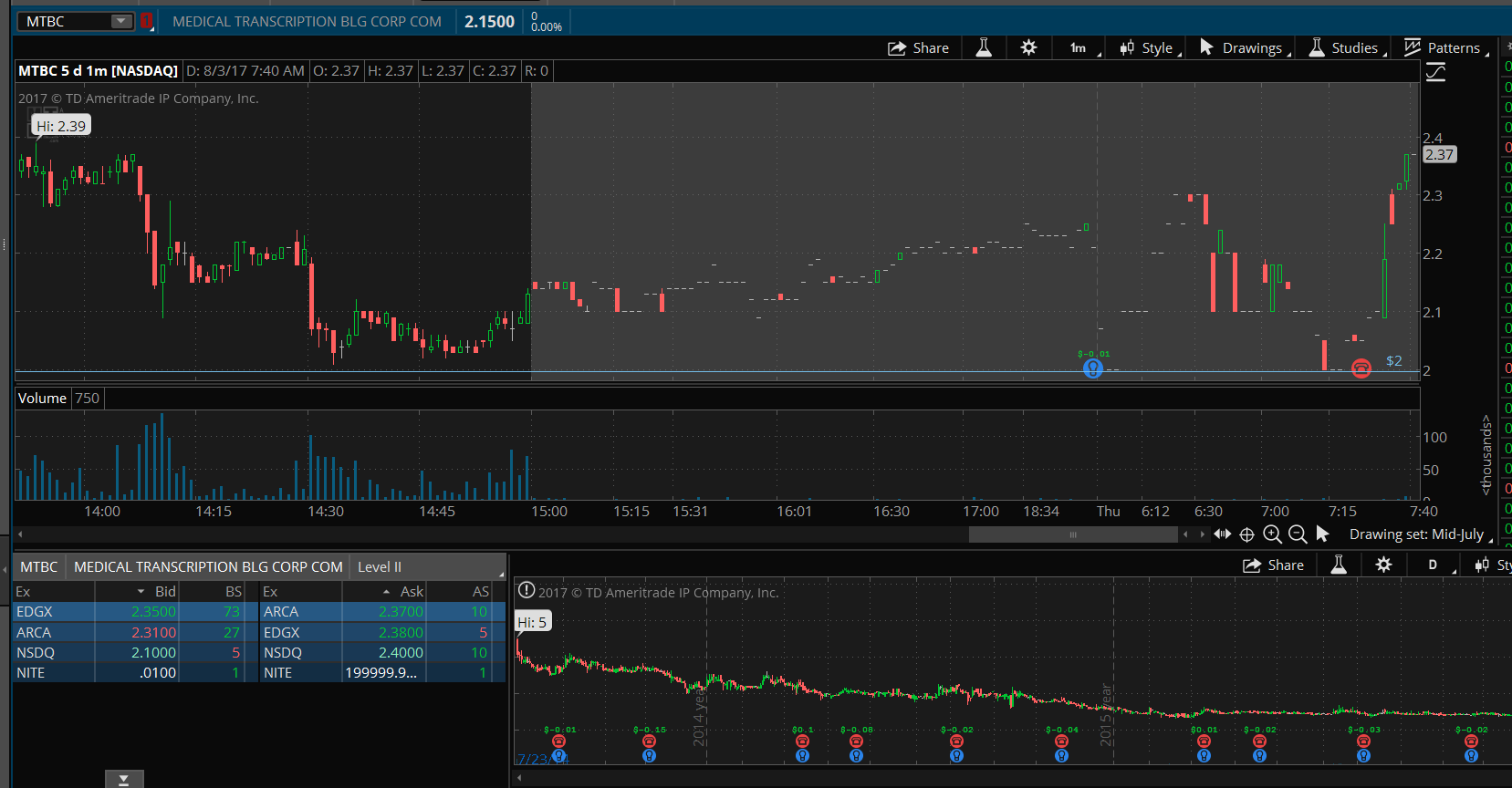This screenshot has height=788, width=1512.
Task: Open the Studies menu
Action: (x=1346, y=48)
